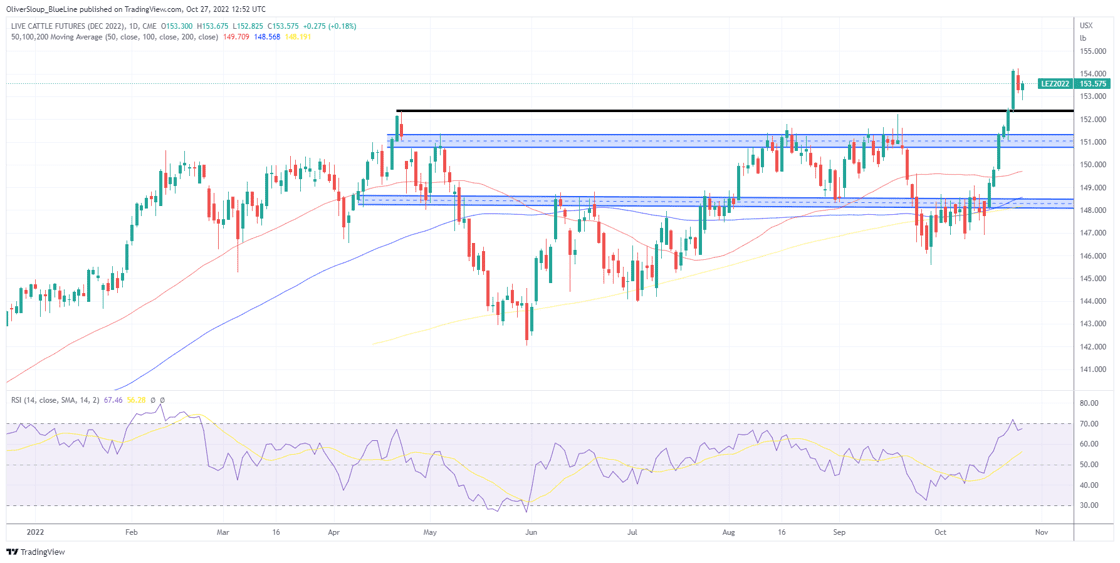The height and width of the screenshot is (563, 1120).
Task: Click the 'Oct' time axis label
Action: point(939,533)
